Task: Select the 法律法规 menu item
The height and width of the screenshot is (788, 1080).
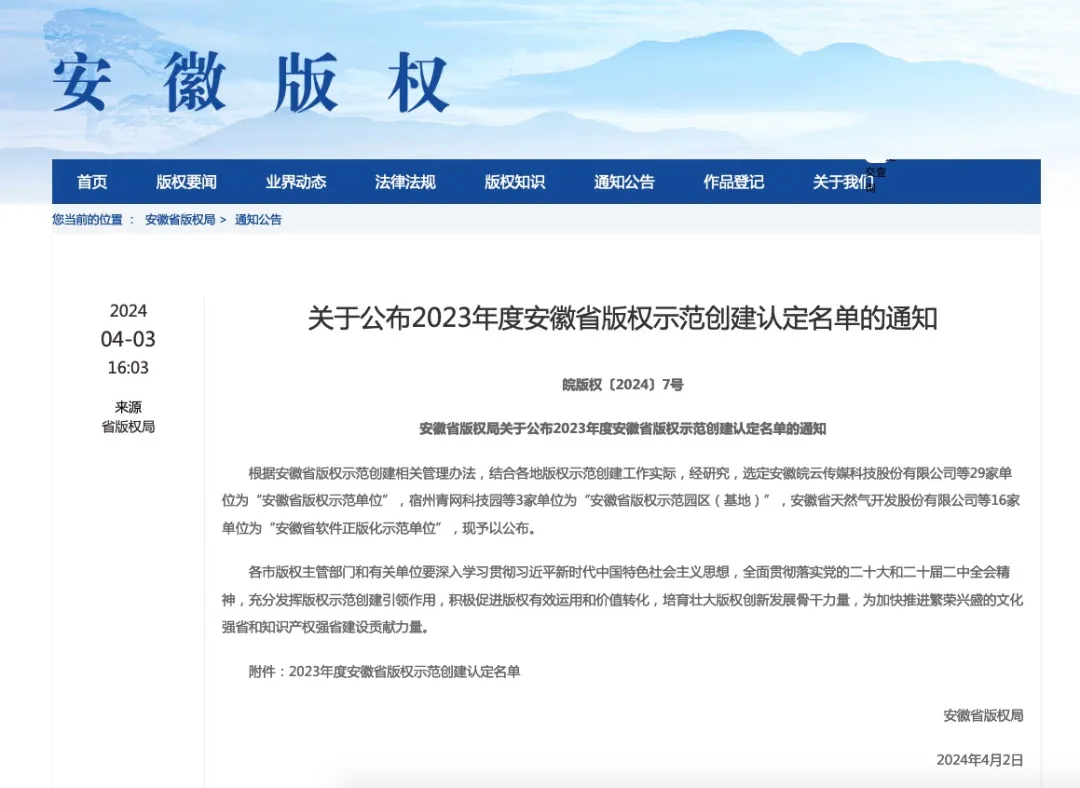Action: [x=405, y=182]
